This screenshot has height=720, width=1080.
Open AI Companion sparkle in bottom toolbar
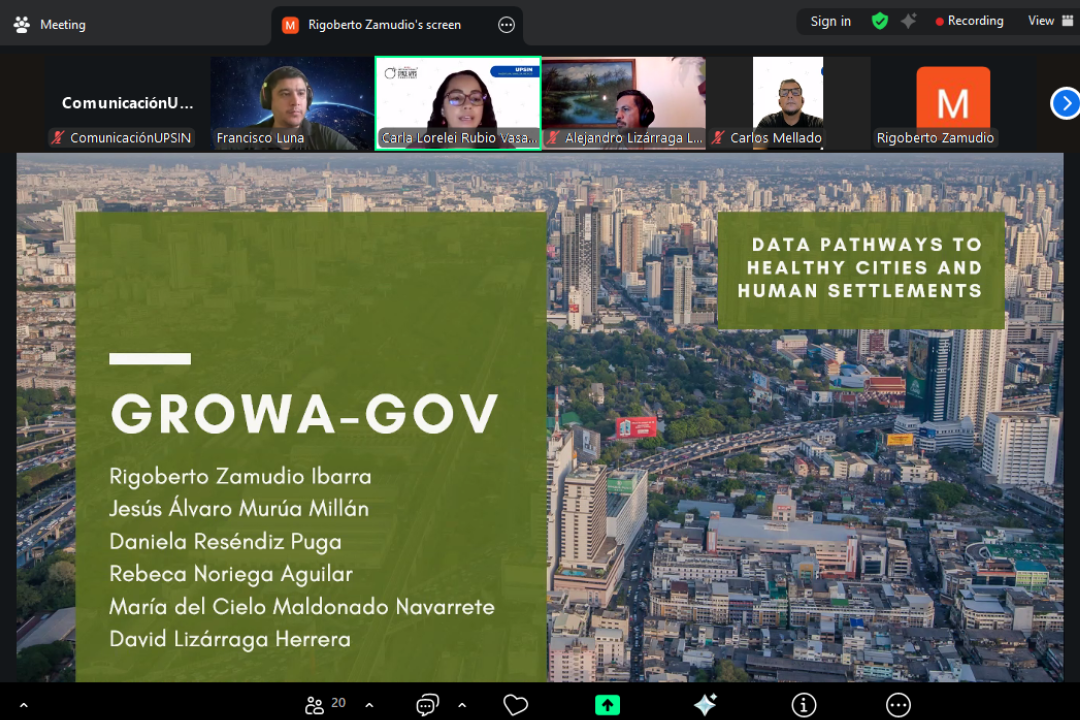point(705,705)
